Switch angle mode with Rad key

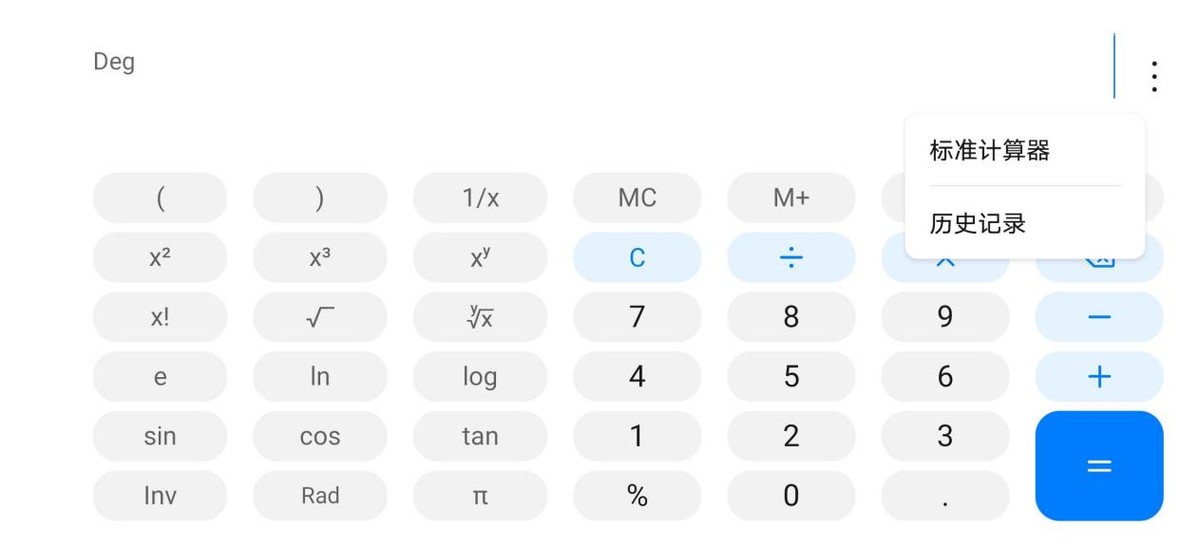point(320,496)
